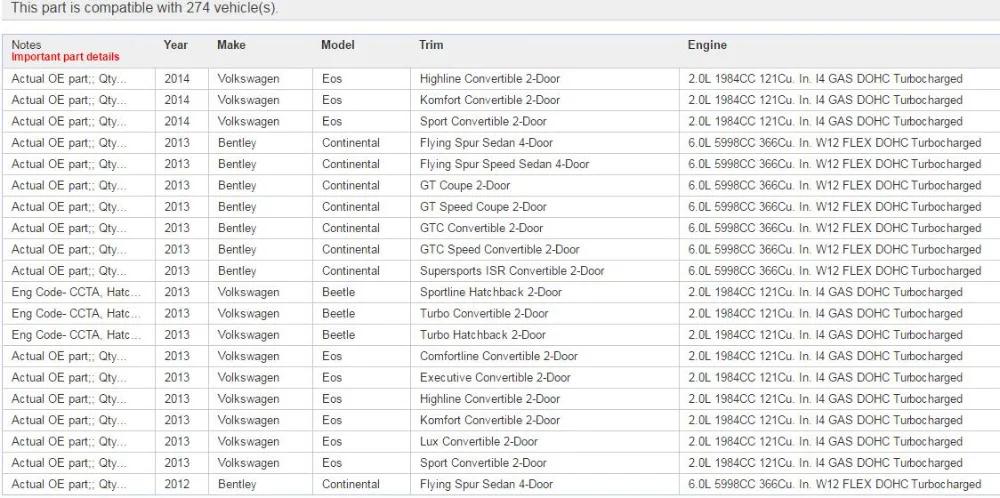Select 2013 Eos 'Highline Convertible 2-Door' trim cell
1000x498 pixels.
point(490,399)
